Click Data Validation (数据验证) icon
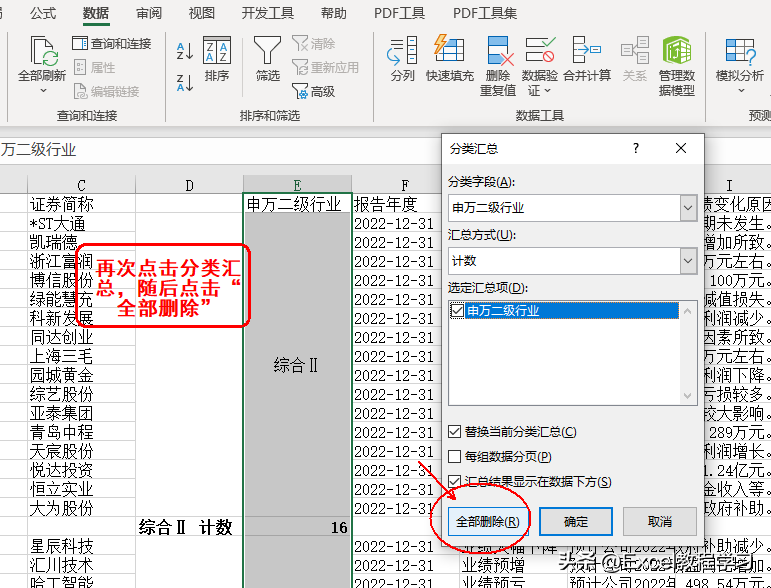The image size is (771, 588). (540, 50)
